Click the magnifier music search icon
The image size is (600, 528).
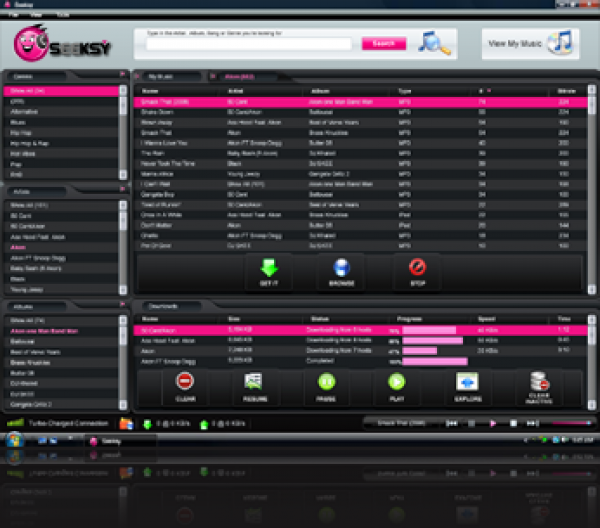(434, 43)
